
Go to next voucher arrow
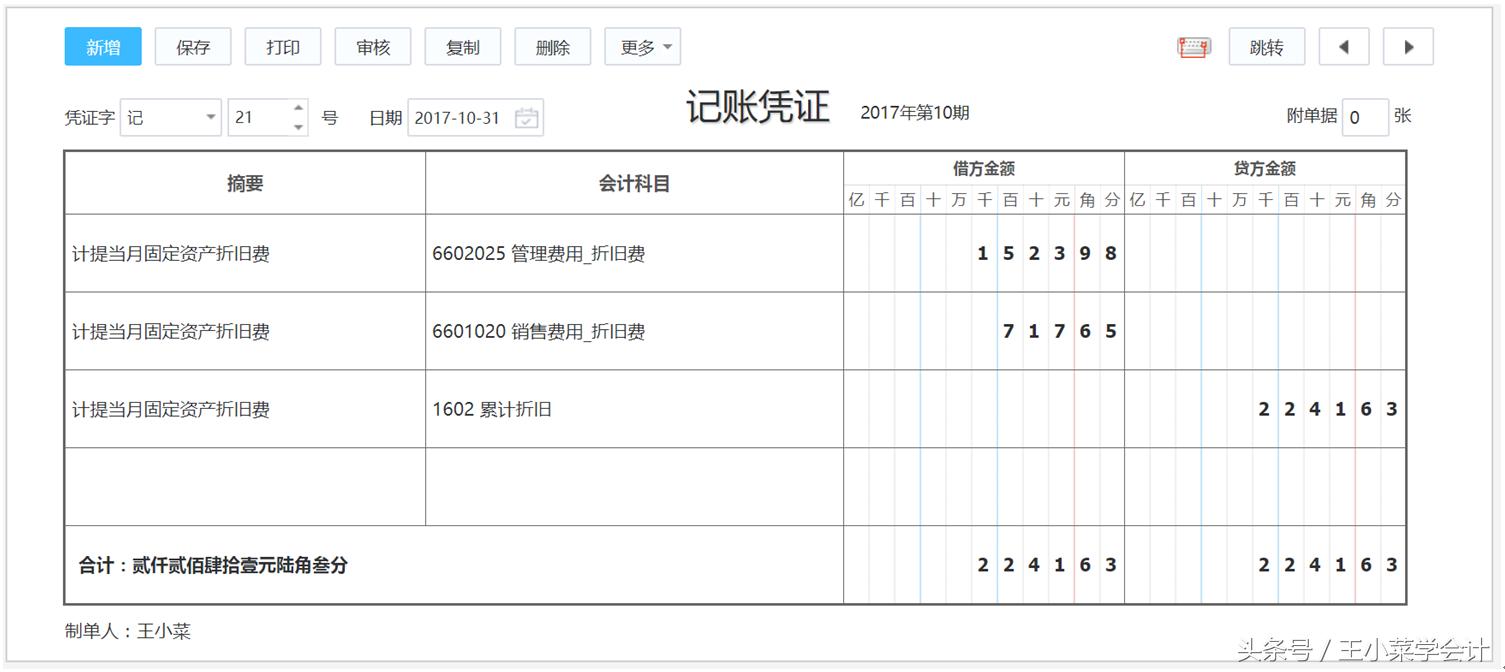[1408, 47]
